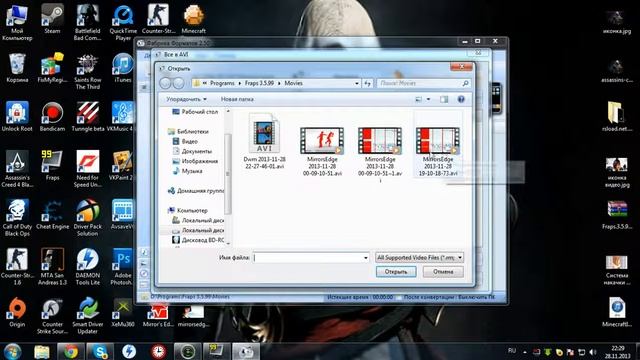Click the Windows Start button
The image size is (640, 360).
[13, 351]
